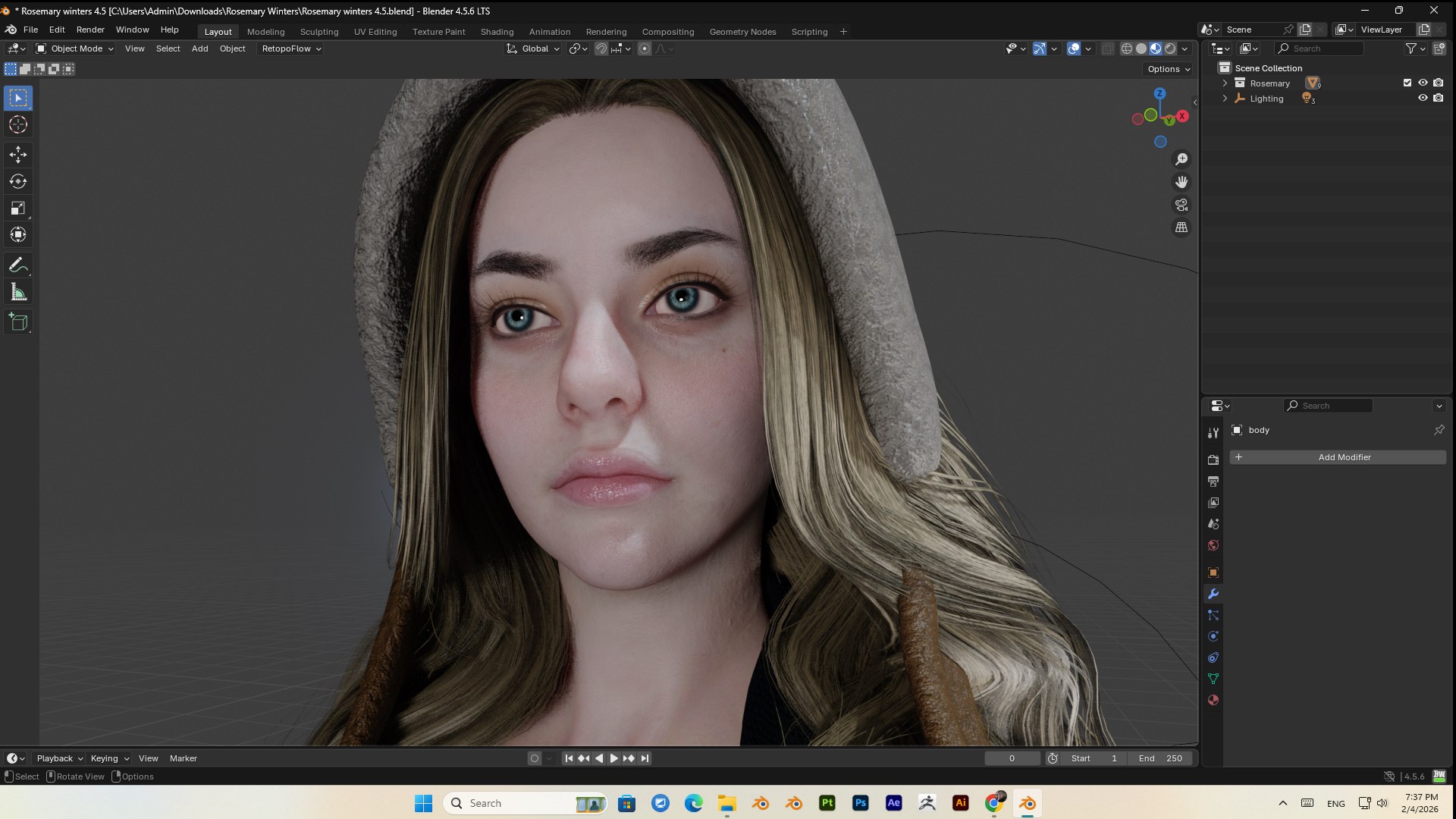Image resolution: width=1456 pixels, height=819 pixels.
Task: Select the Transform tool
Action: [18, 234]
